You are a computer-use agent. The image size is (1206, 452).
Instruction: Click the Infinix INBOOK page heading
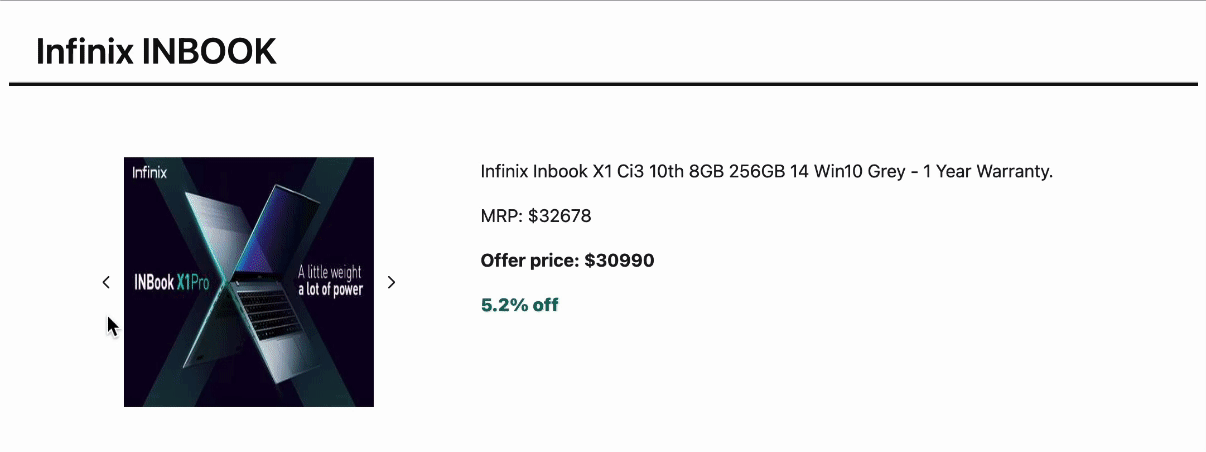156,51
